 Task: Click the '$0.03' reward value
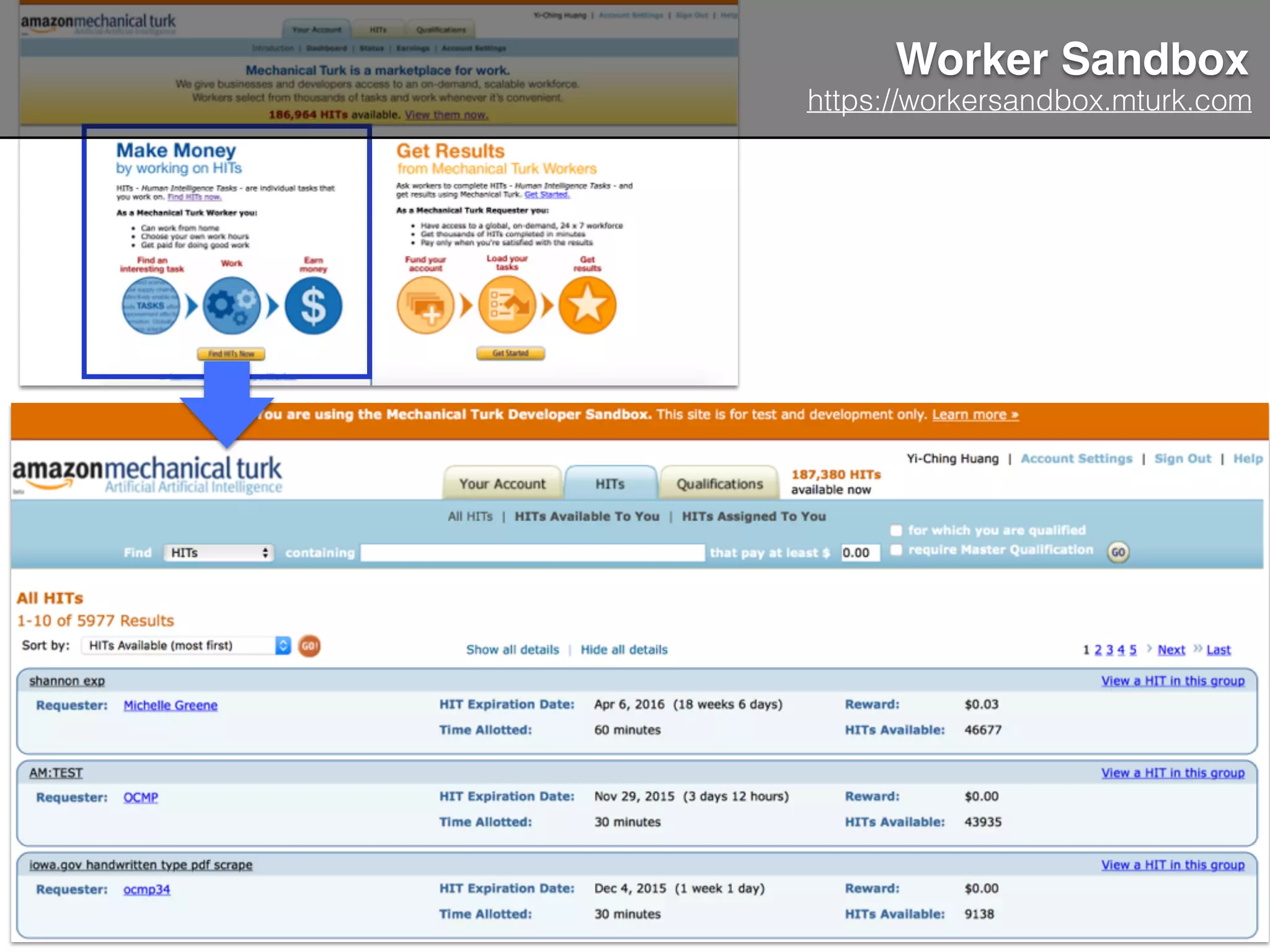coord(981,705)
